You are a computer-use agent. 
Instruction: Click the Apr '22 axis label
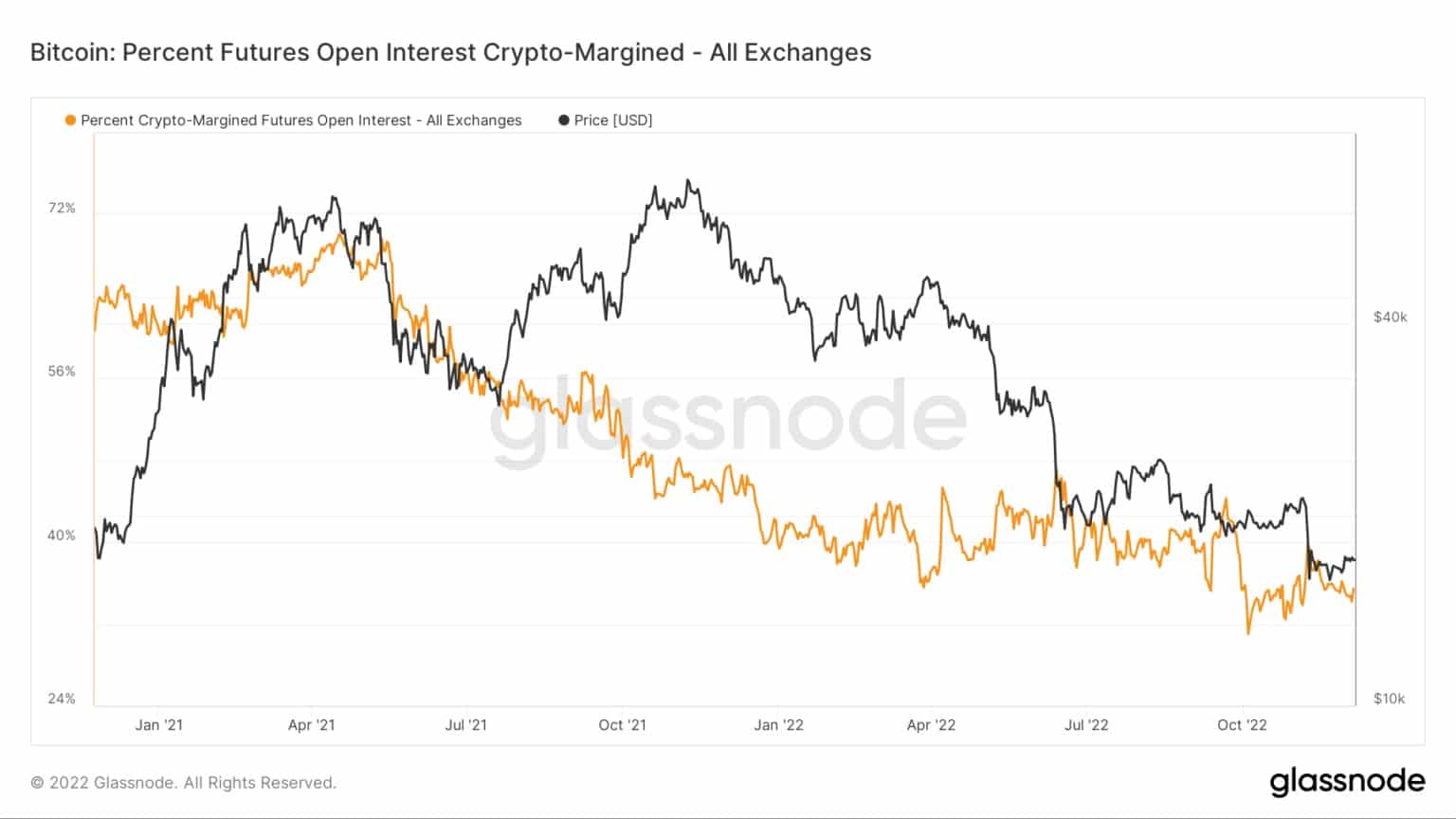coord(931,725)
